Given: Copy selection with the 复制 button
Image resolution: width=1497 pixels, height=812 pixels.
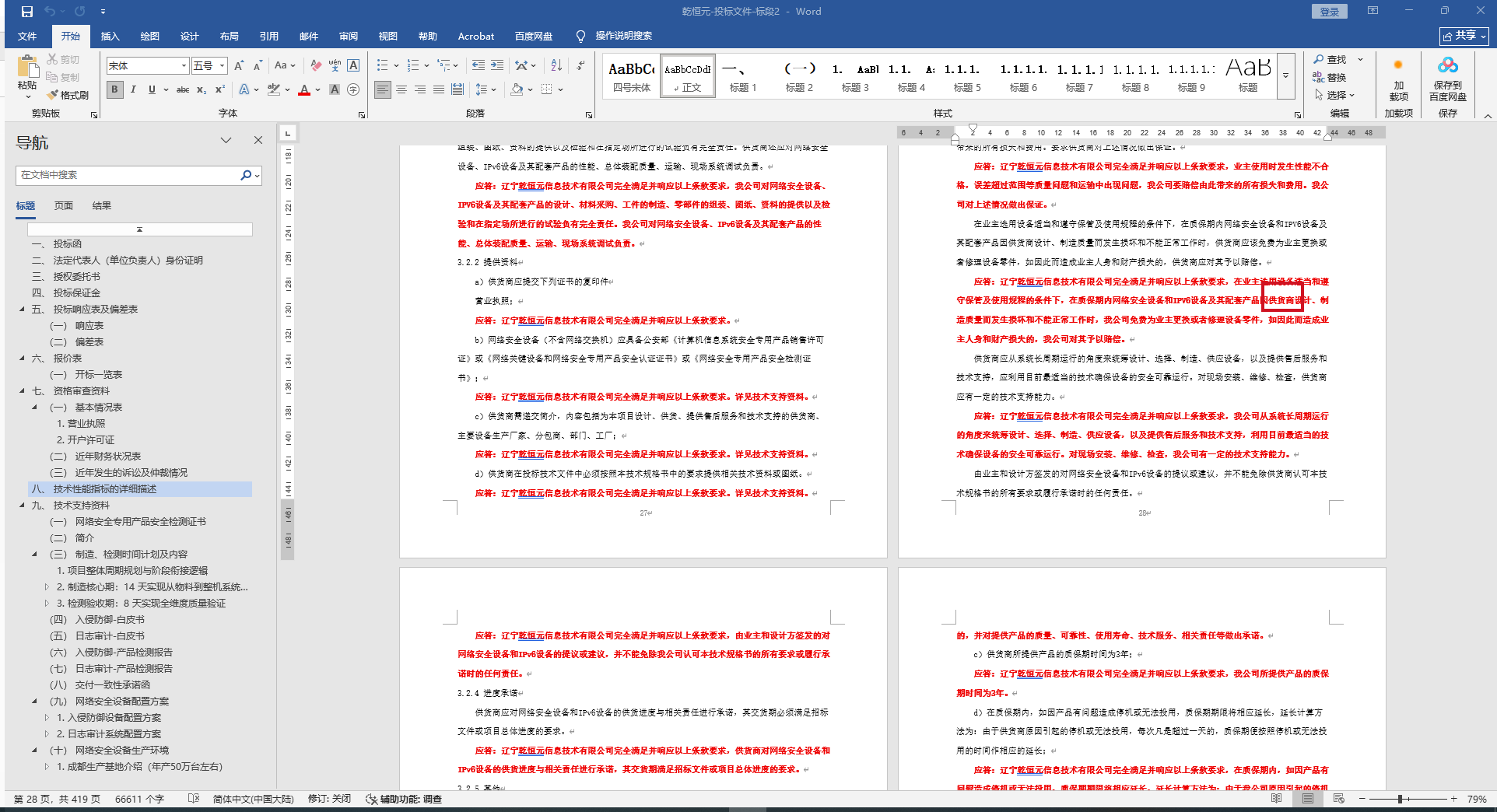Looking at the screenshot, I should pyautogui.click(x=63, y=77).
